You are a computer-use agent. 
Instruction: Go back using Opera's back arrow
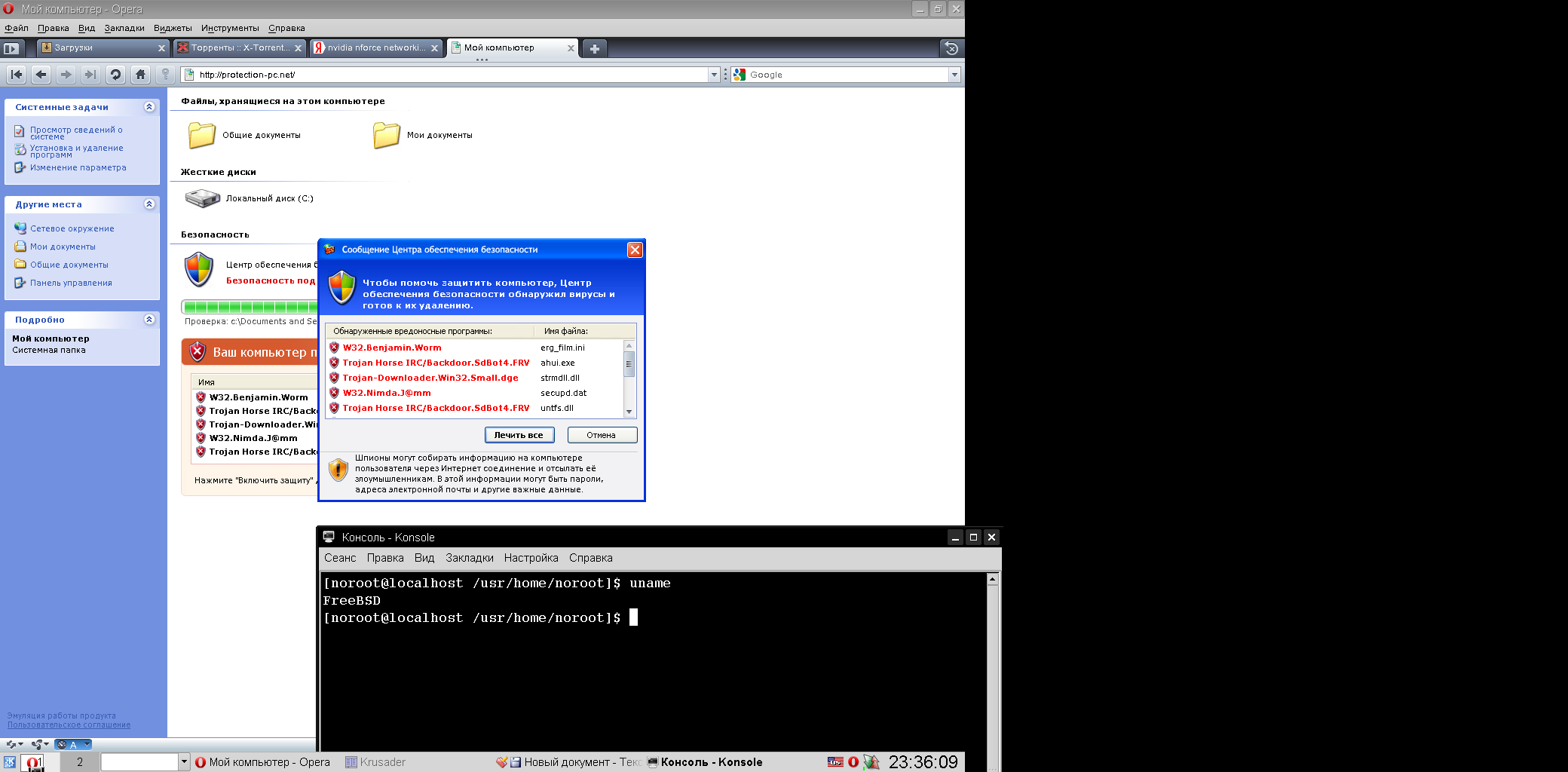(x=41, y=75)
